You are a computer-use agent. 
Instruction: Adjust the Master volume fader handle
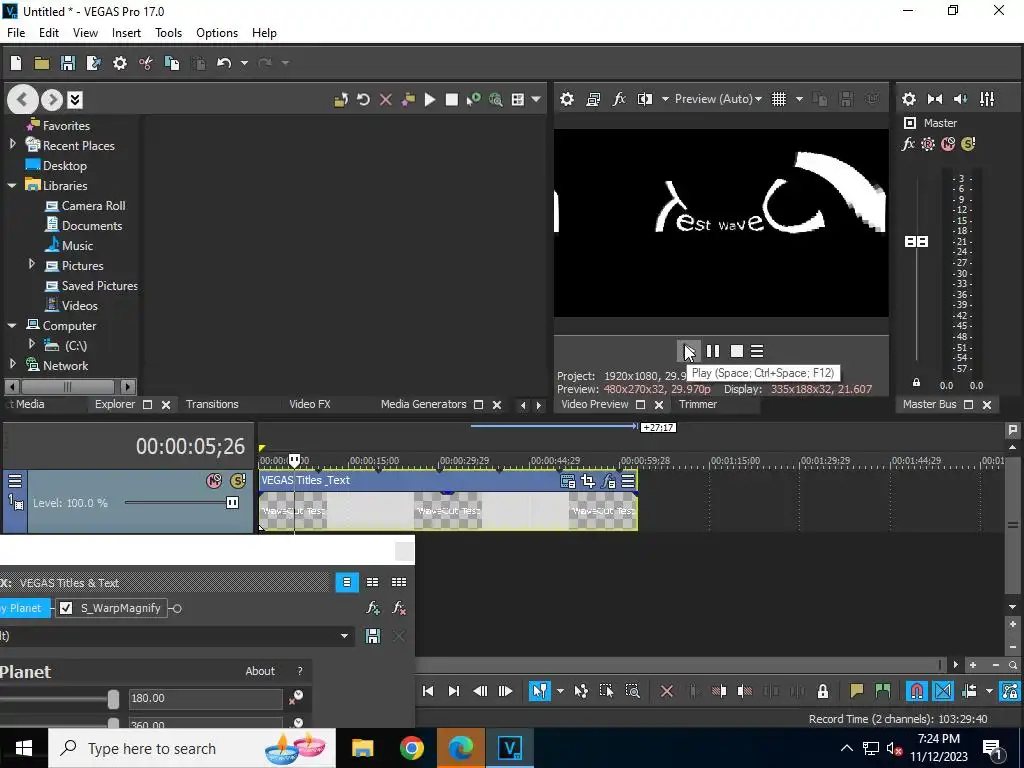916,242
